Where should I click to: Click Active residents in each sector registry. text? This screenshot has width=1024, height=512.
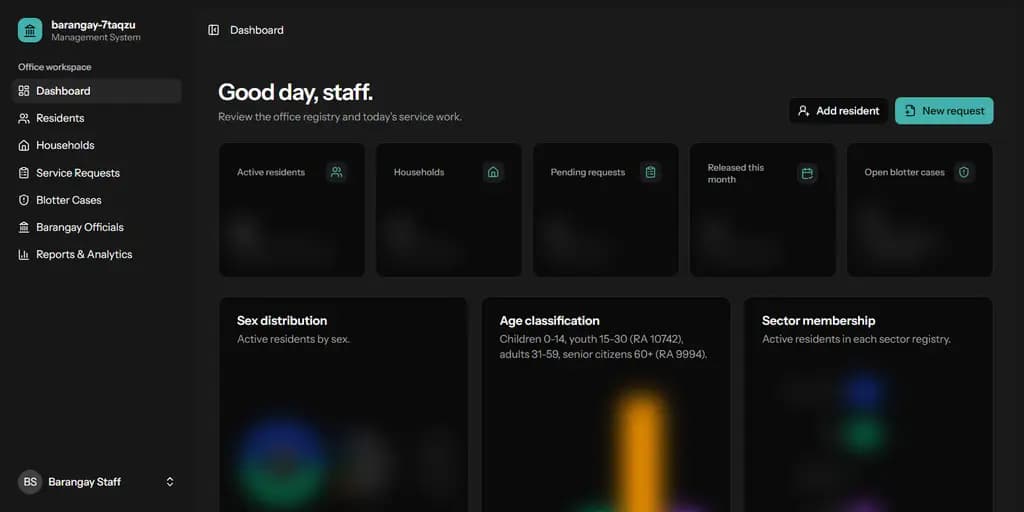coord(856,340)
